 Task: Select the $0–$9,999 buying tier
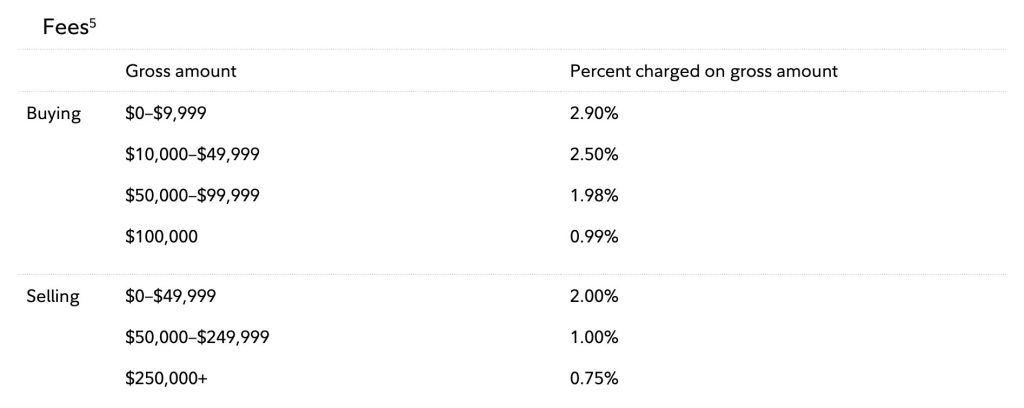click(x=169, y=114)
